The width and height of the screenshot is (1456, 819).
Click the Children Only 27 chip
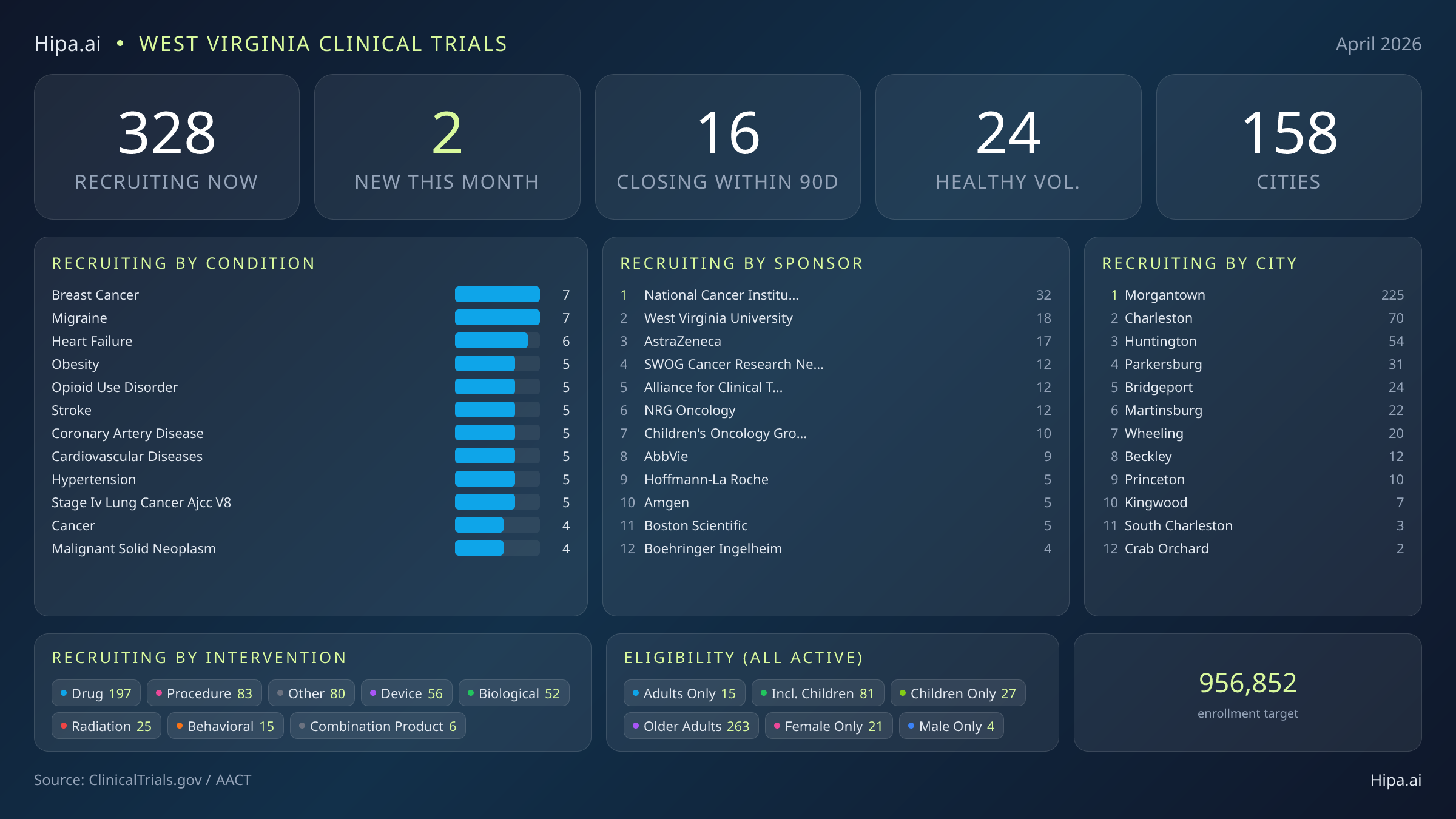tap(958, 693)
